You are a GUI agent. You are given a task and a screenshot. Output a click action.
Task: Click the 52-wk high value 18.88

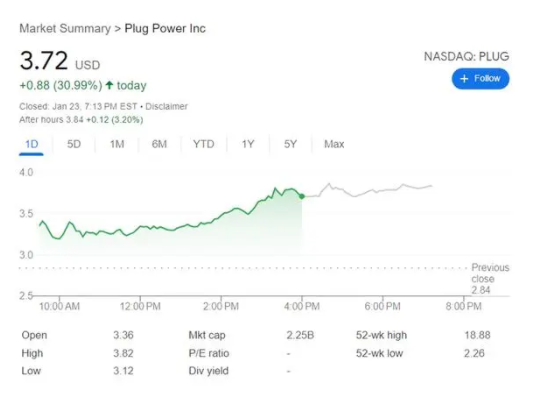coord(477,335)
